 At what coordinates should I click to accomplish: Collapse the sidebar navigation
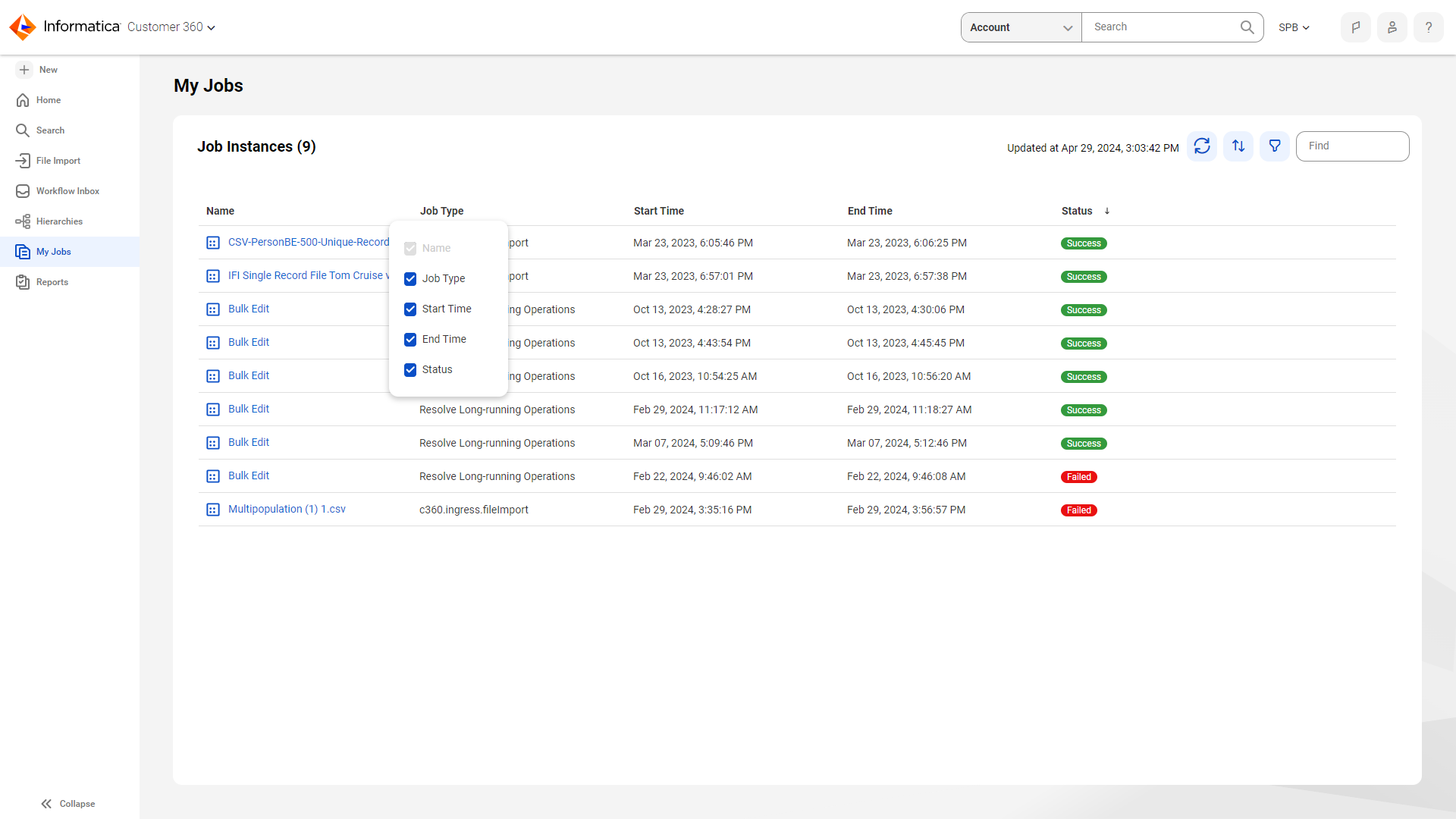click(x=67, y=804)
